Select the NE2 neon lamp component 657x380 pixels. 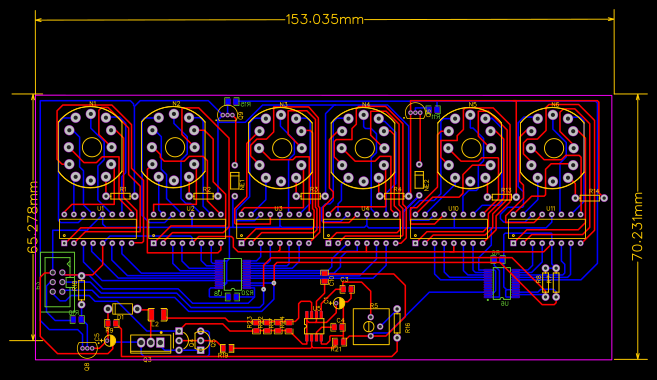coord(419,180)
